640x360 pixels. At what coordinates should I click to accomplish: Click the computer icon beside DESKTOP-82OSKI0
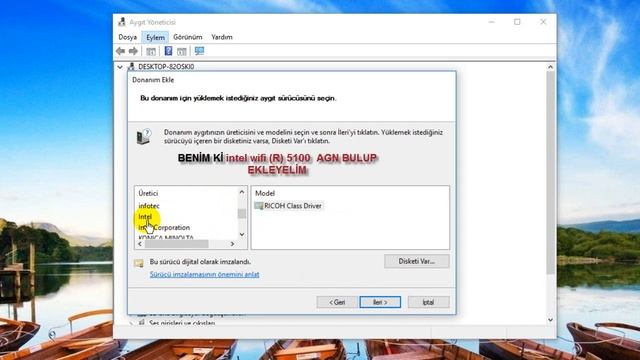coord(131,66)
